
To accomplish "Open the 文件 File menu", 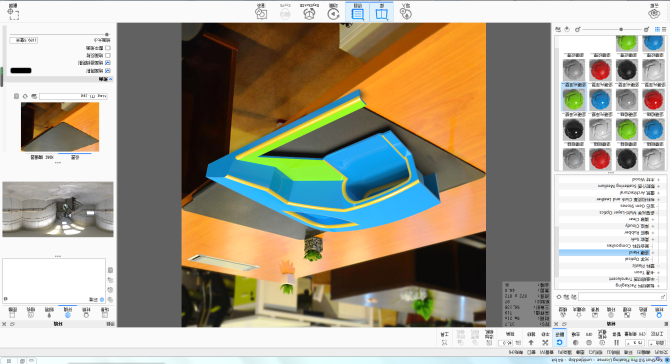I will pos(661,352).
